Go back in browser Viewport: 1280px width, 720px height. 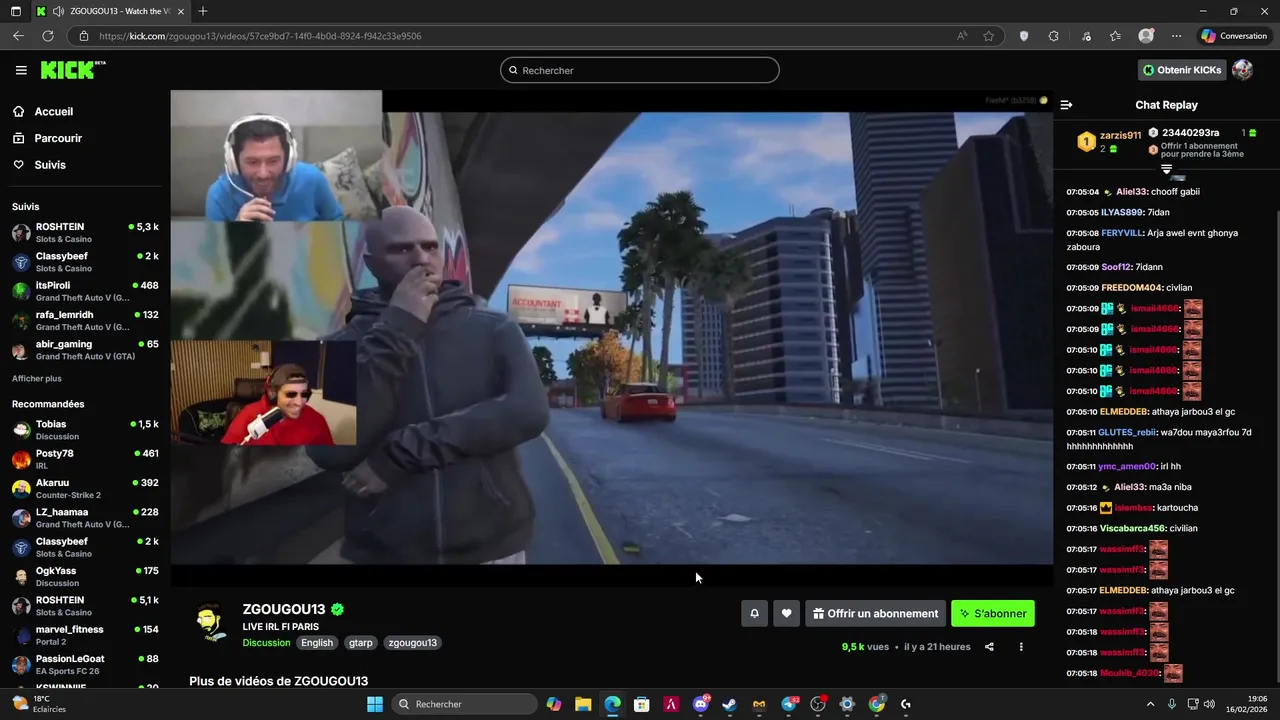coord(18,36)
